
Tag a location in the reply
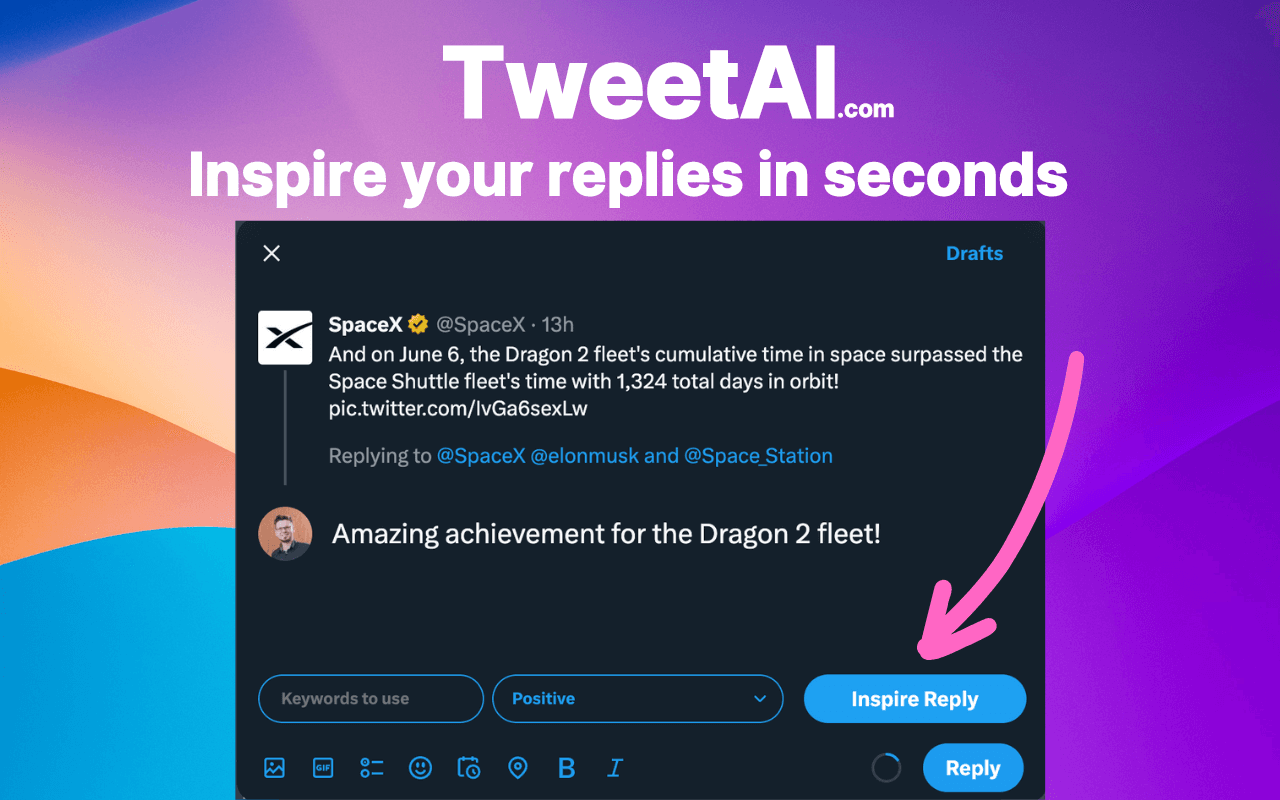[x=517, y=767]
